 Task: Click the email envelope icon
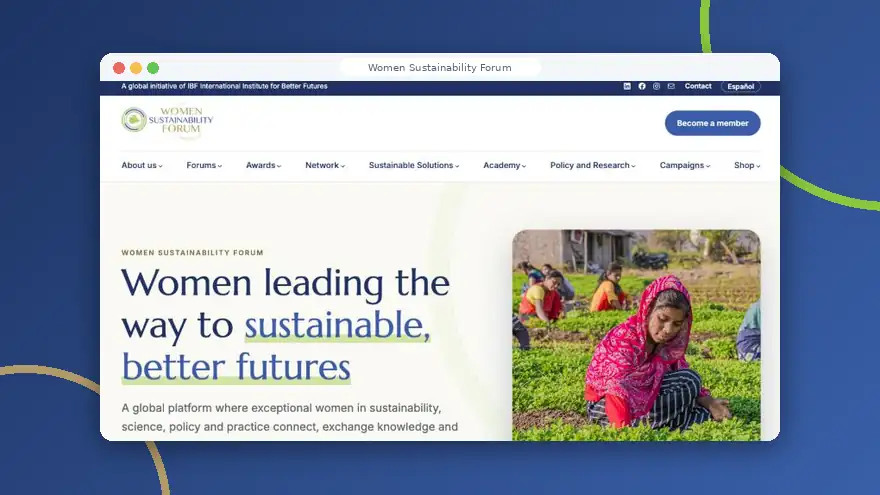click(x=671, y=86)
